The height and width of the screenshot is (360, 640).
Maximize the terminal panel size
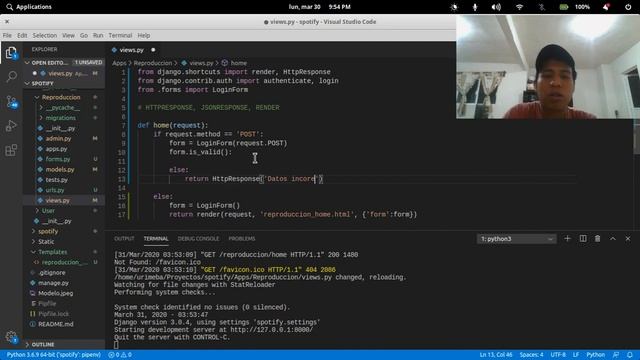(x=613, y=239)
